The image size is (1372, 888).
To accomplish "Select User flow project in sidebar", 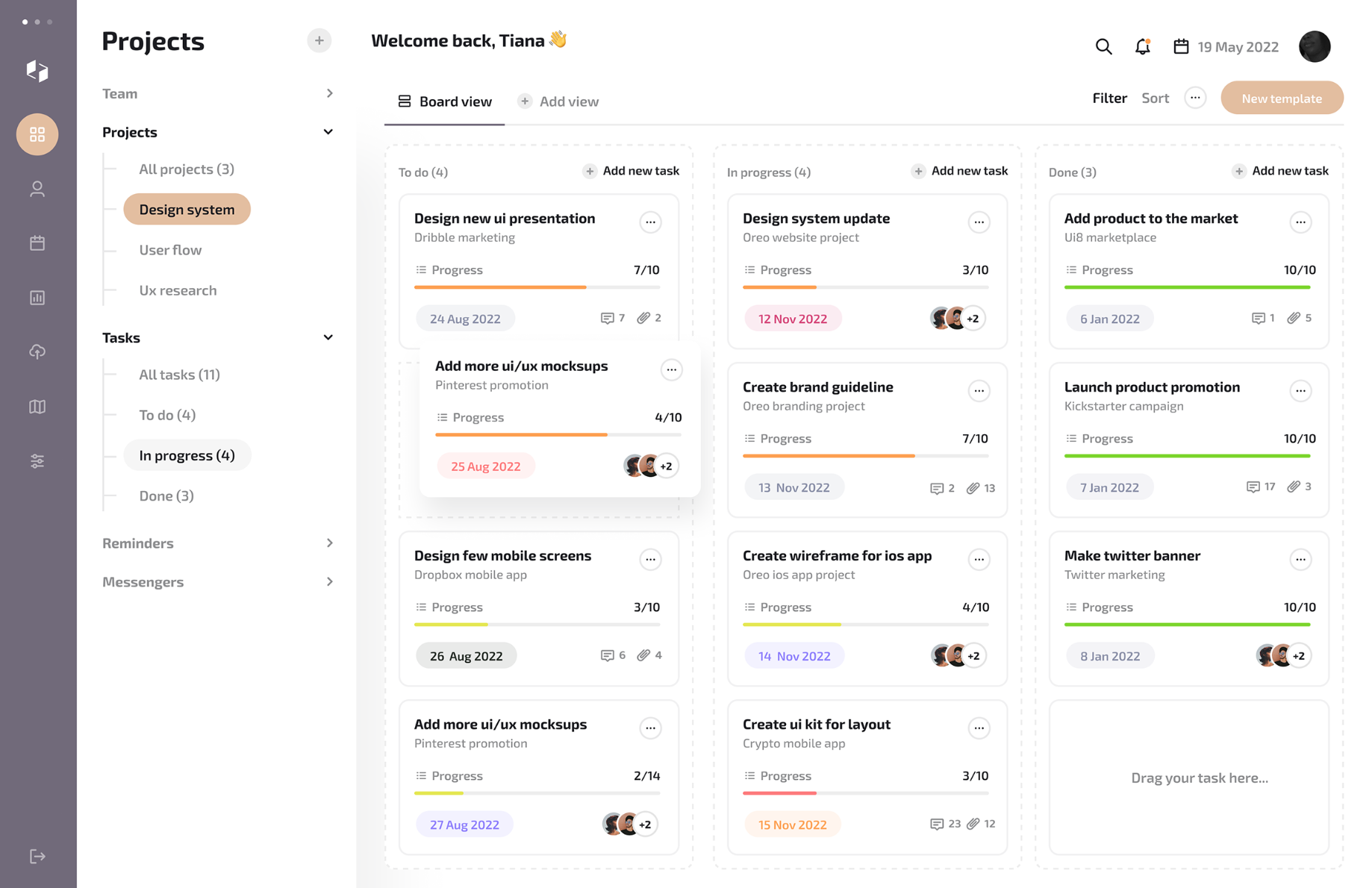I will (170, 250).
